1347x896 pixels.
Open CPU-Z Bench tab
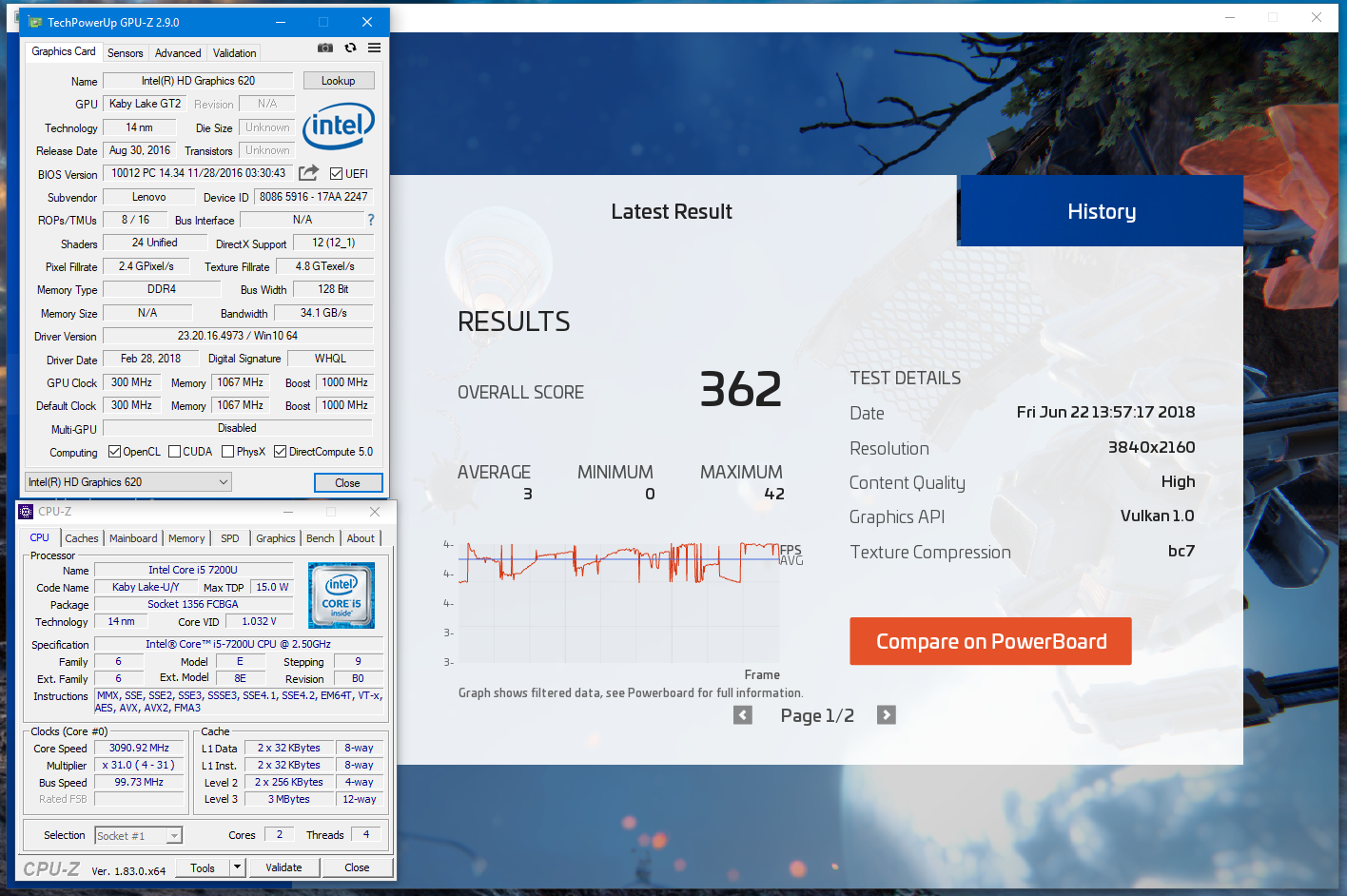coord(321,538)
